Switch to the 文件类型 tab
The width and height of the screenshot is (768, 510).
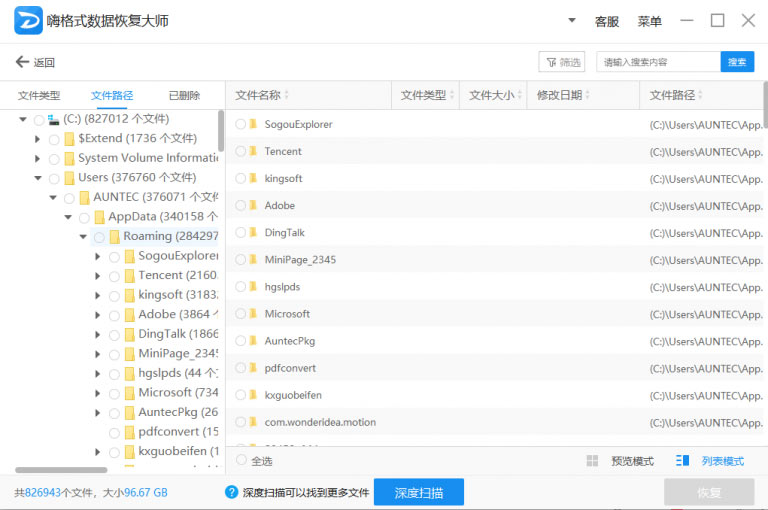(x=39, y=96)
